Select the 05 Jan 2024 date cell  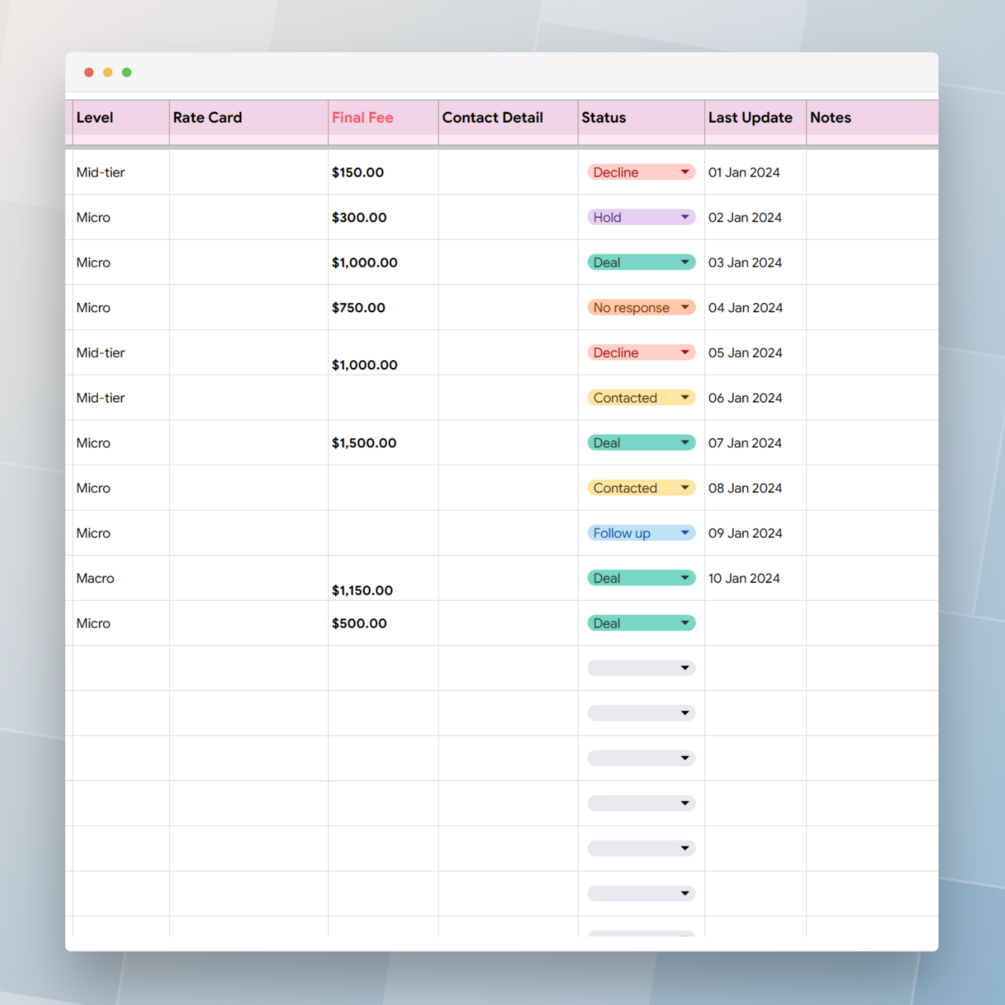tap(756, 353)
